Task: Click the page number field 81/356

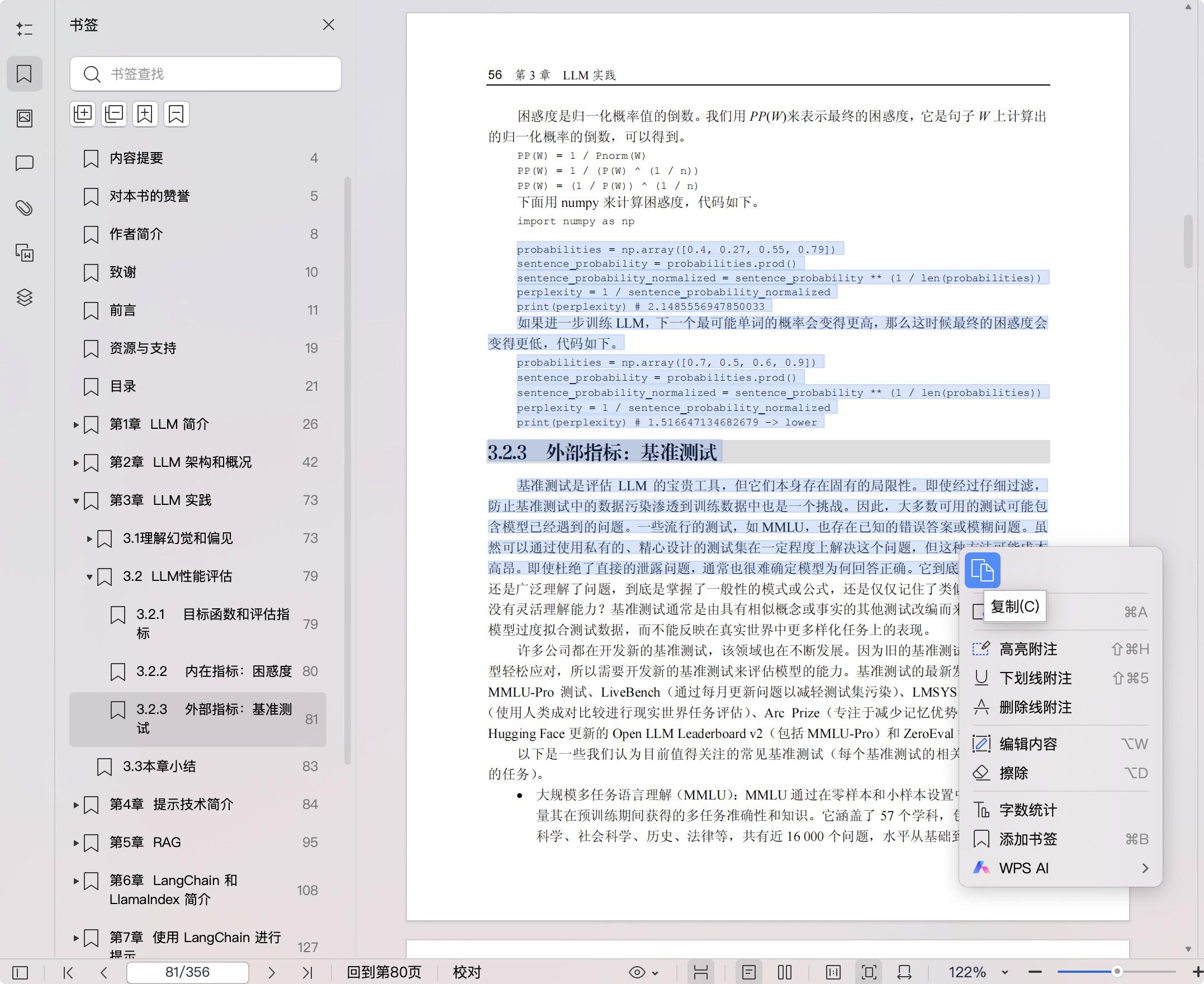Action: [x=188, y=973]
